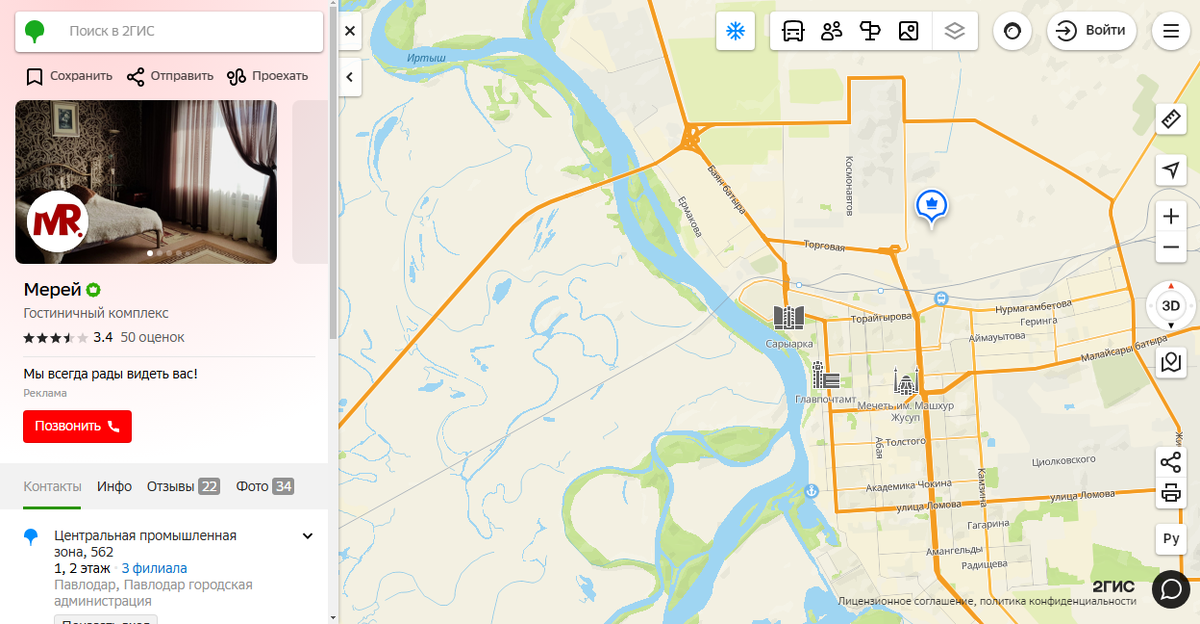Open "политика конфиденциальности" link
Image resolution: width=1200 pixels, height=624 pixels.
(x=1058, y=601)
